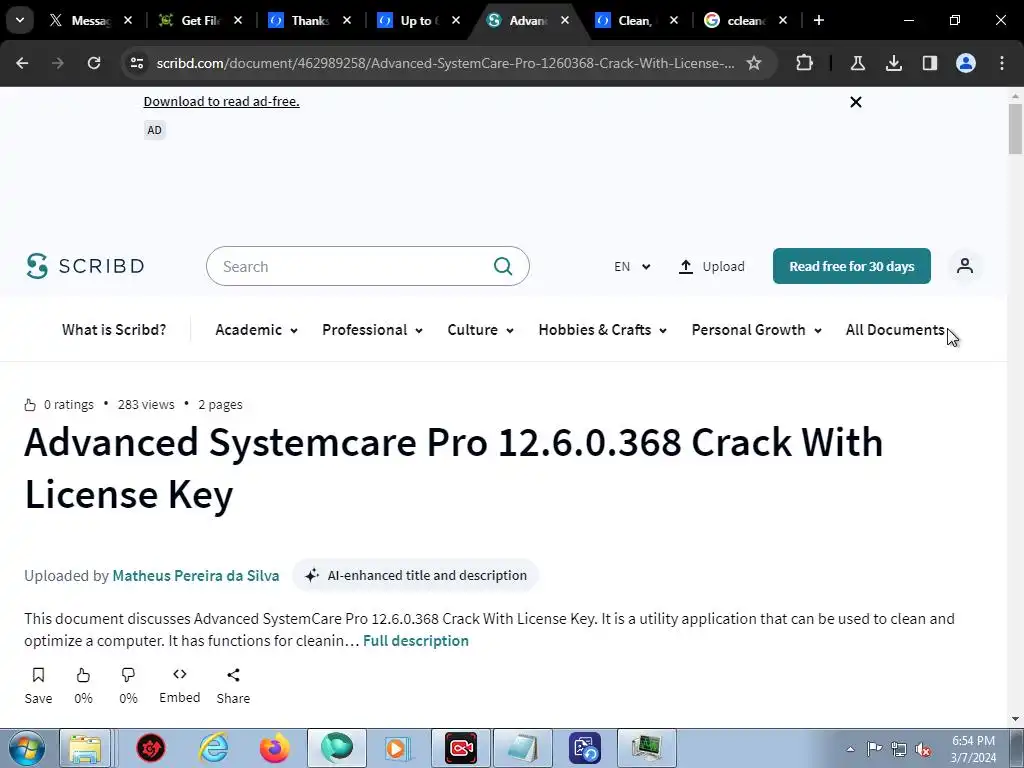
Task: Click the thumbs up rating icon
Action: coord(83,675)
